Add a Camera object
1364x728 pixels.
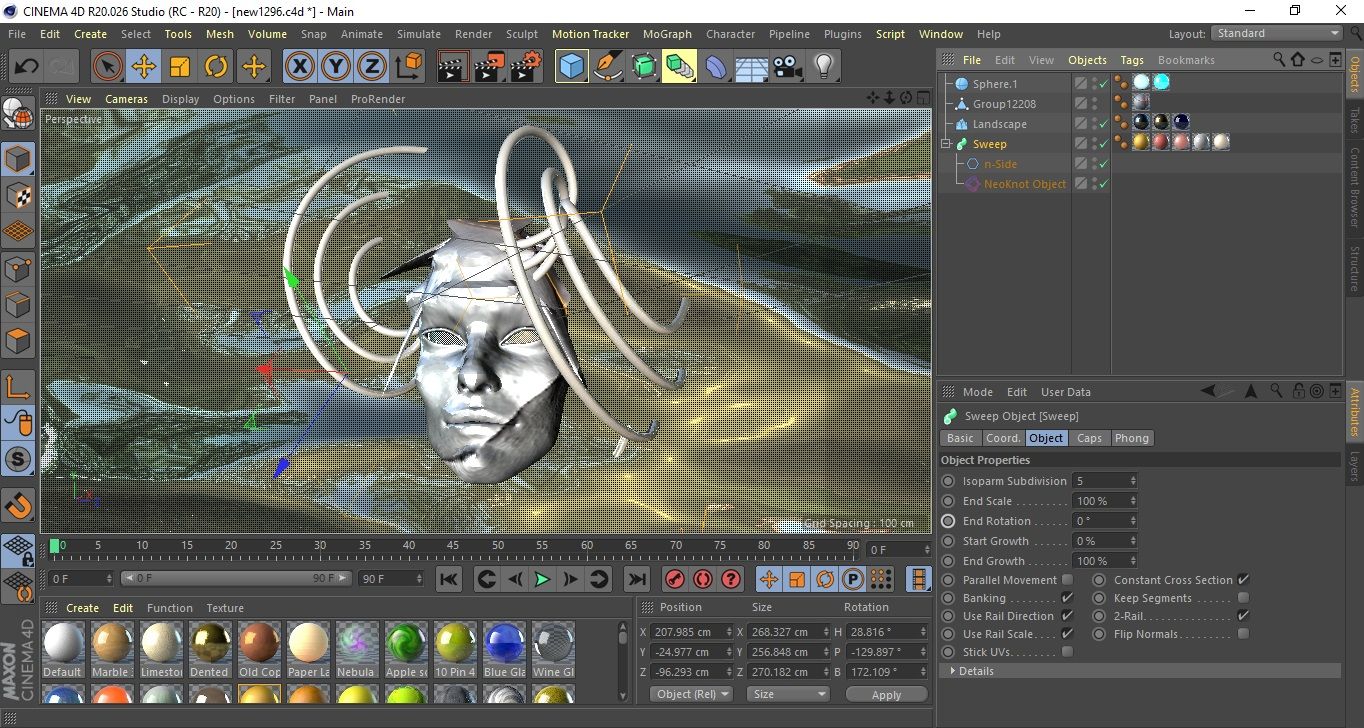point(787,67)
